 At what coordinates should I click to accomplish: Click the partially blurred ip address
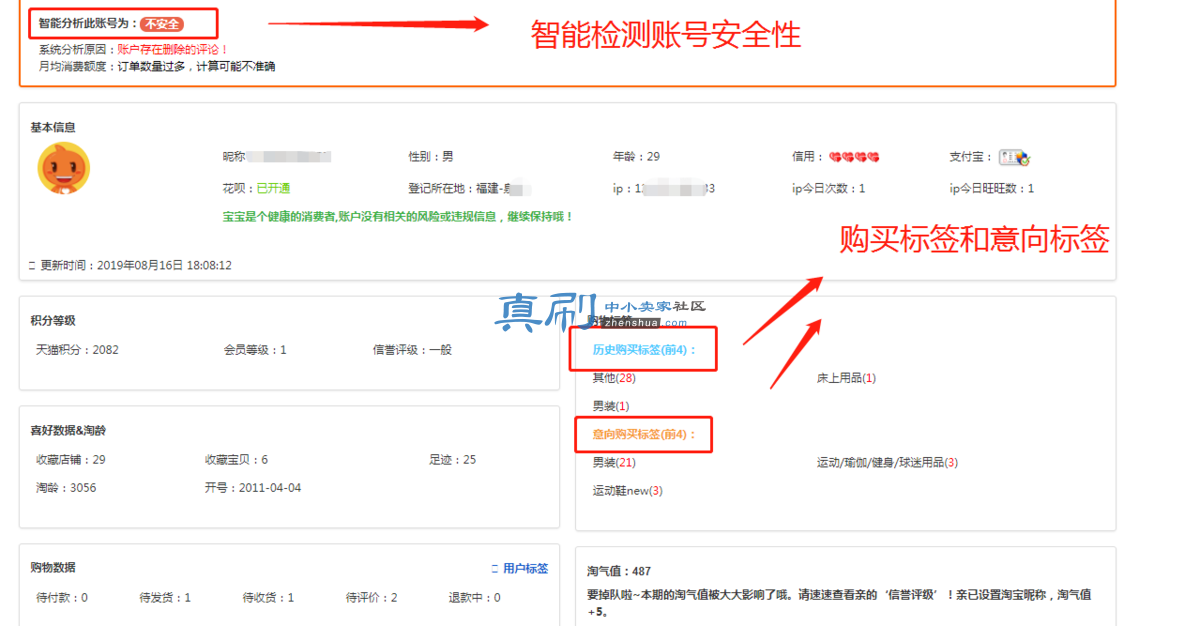pos(663,188)
